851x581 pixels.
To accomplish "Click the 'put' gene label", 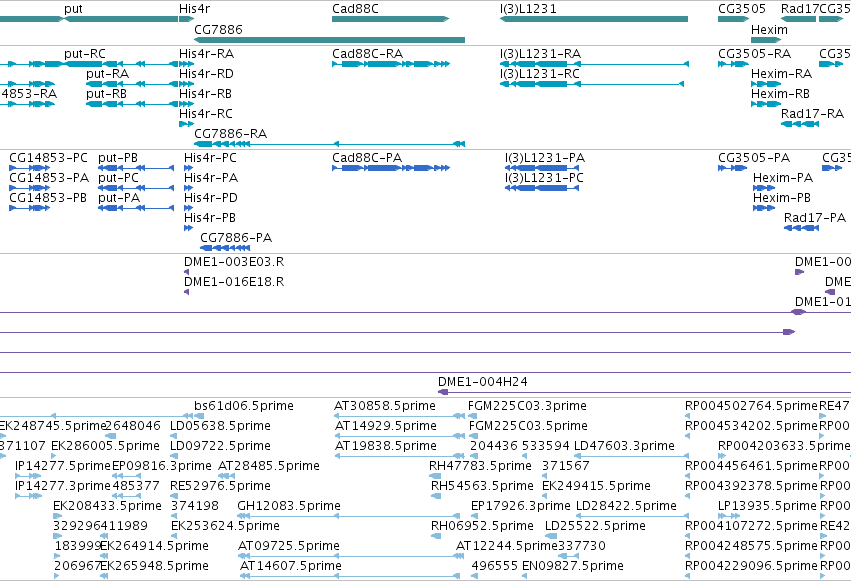I will pos(73,9).
